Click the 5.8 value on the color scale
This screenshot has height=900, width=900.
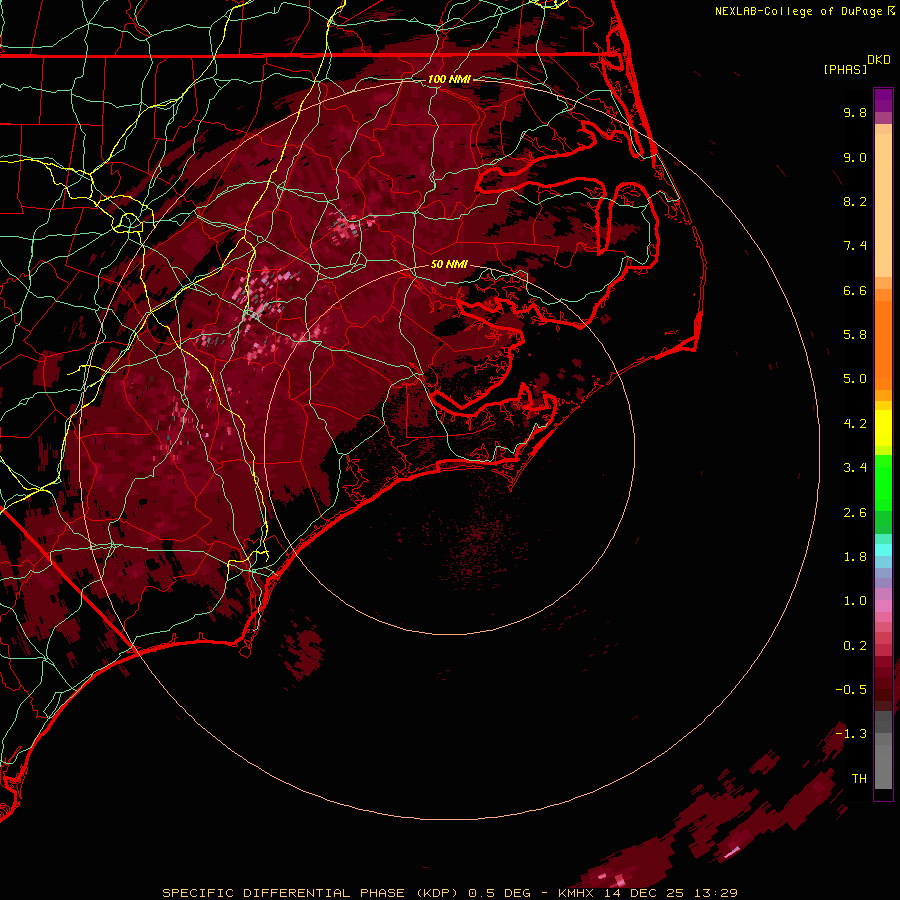pyautogui.click(x=855, y=335)
